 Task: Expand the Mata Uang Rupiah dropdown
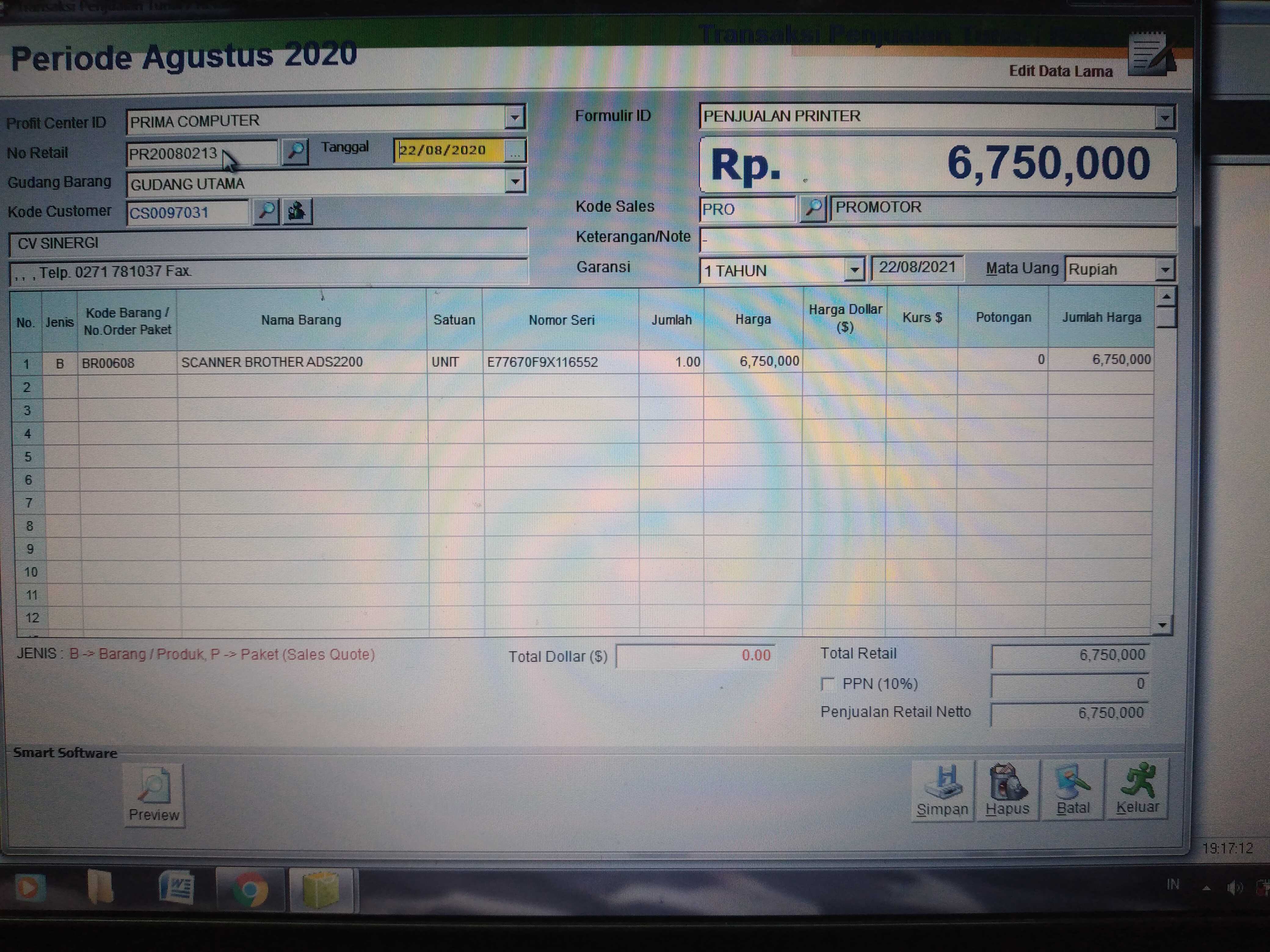1164,269
